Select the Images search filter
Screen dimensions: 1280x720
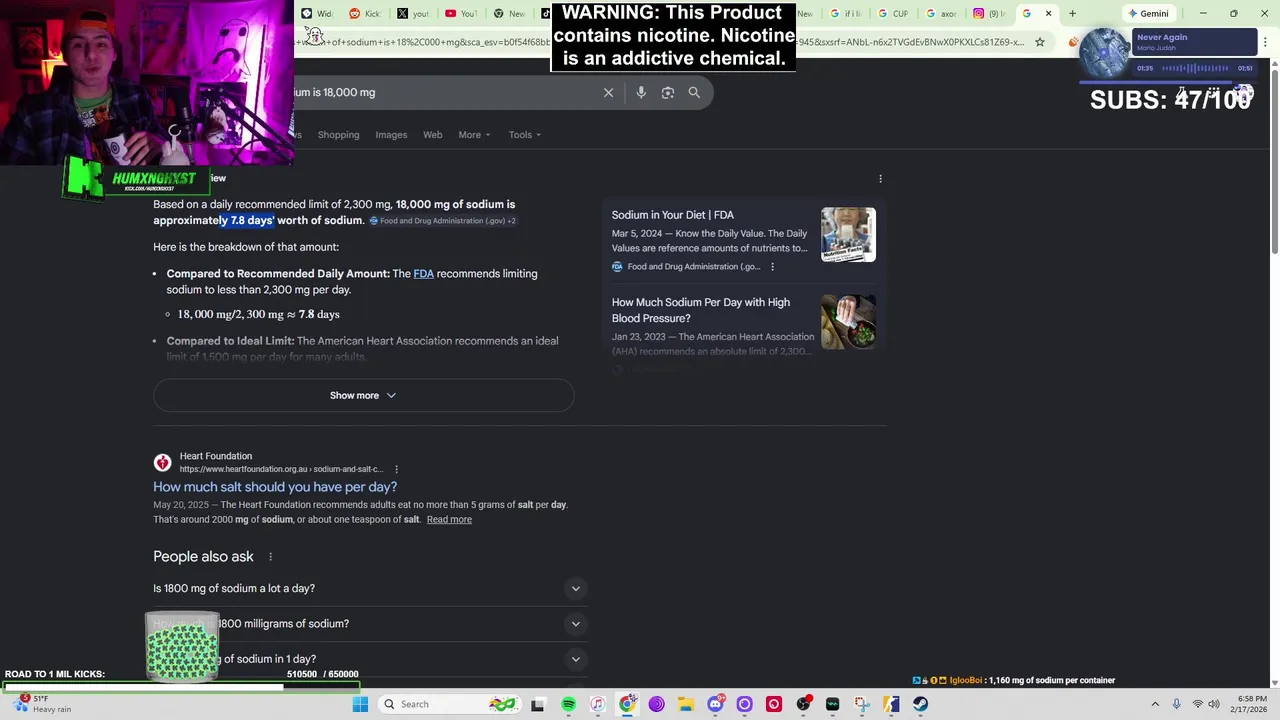[x=391, y=135]
